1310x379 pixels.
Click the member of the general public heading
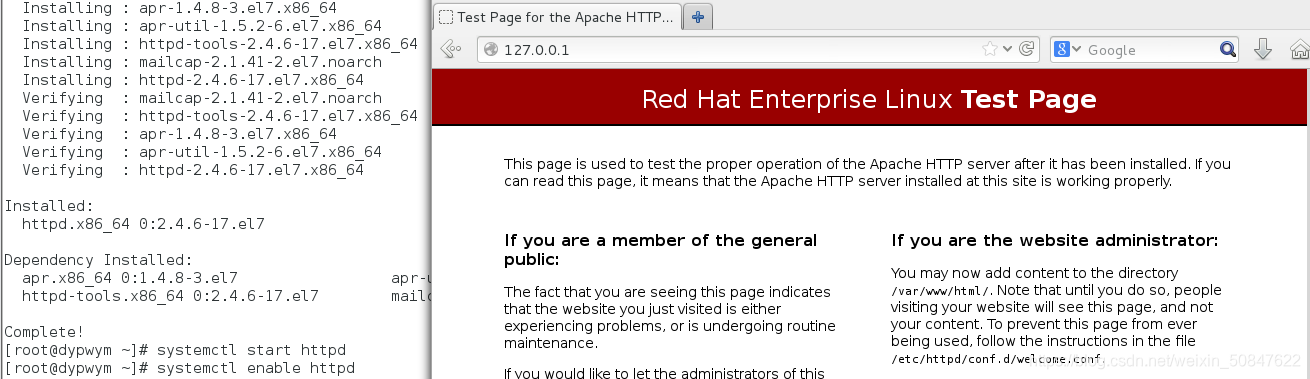click(661, 250)
